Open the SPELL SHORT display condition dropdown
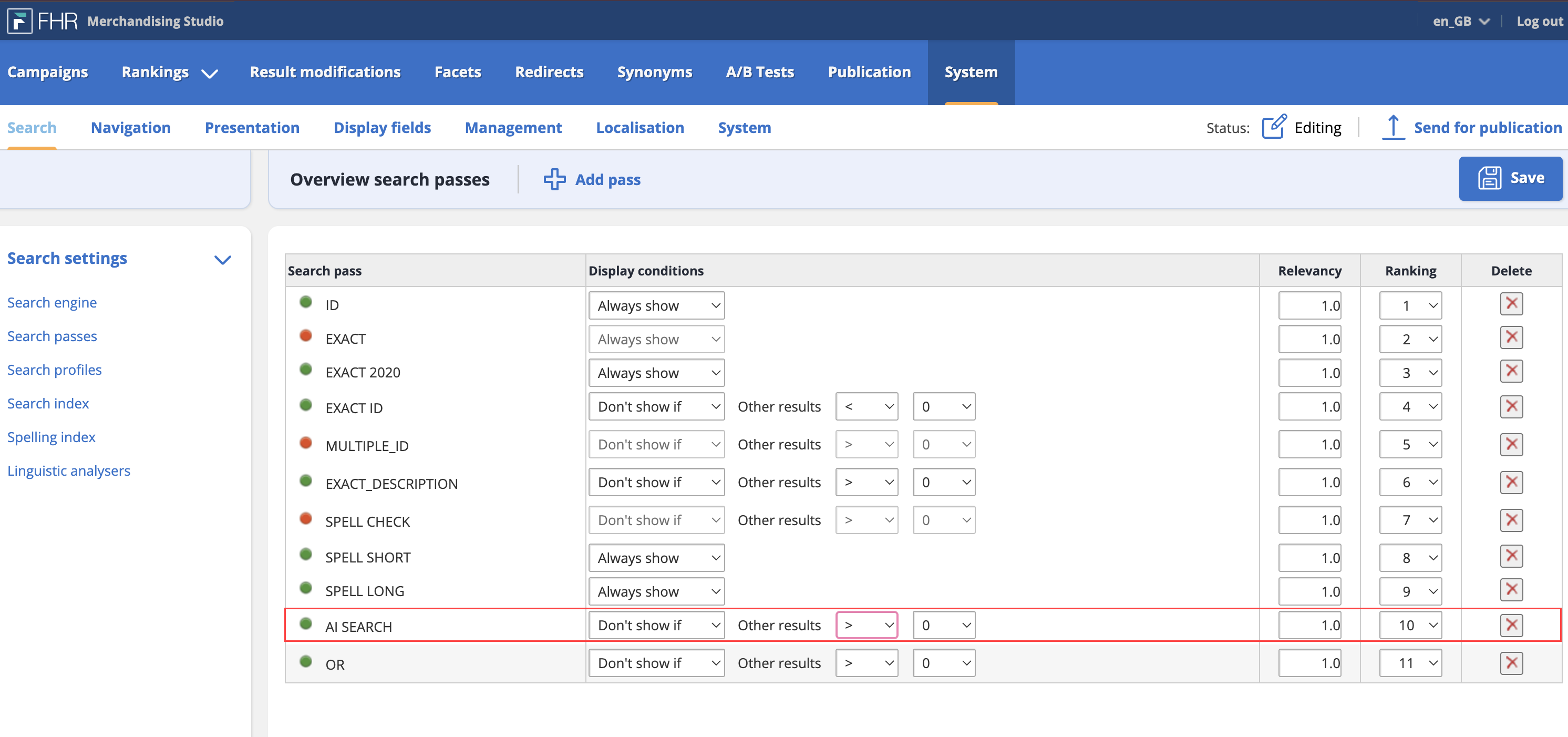 [656, 557]
